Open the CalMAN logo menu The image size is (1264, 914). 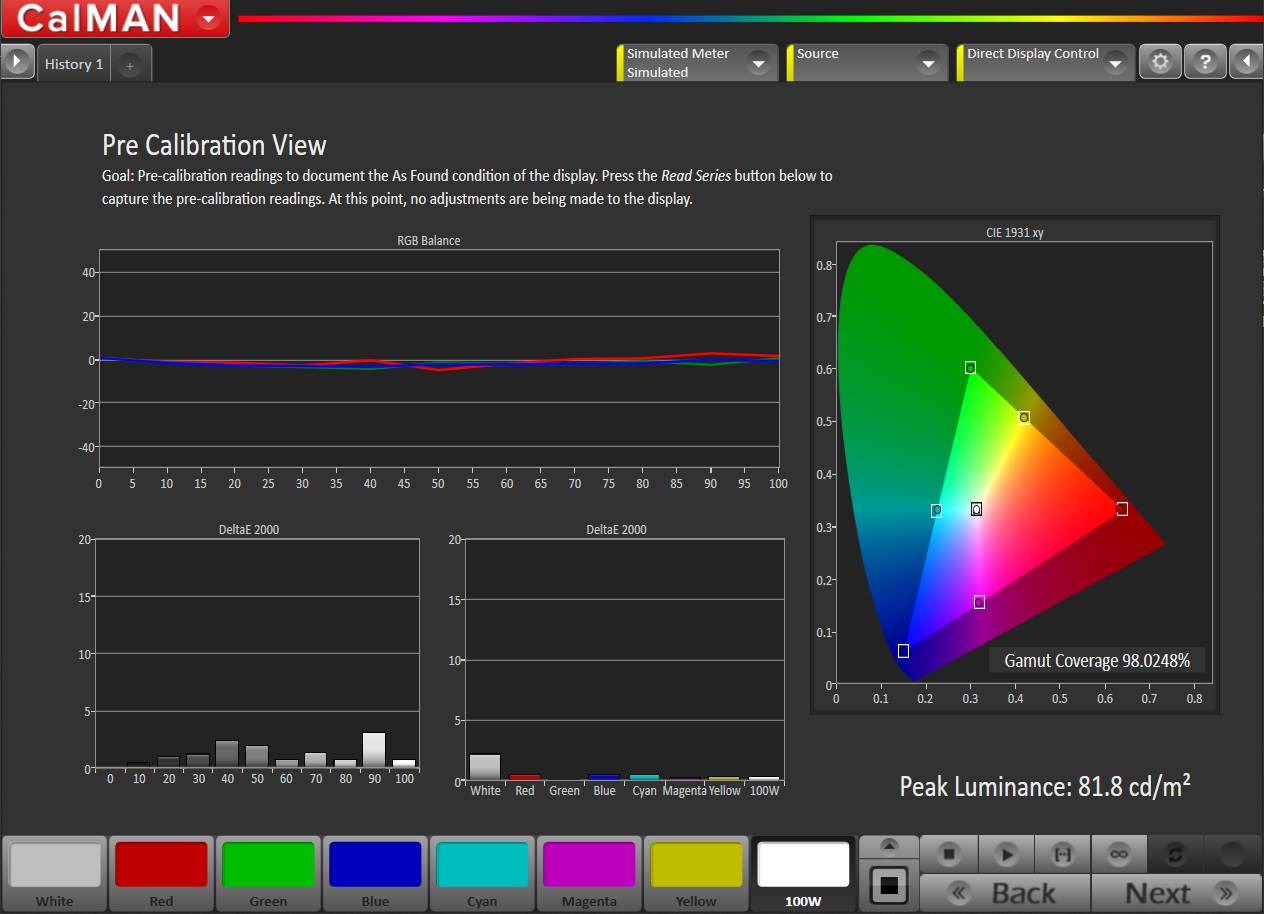click(208, 18)
